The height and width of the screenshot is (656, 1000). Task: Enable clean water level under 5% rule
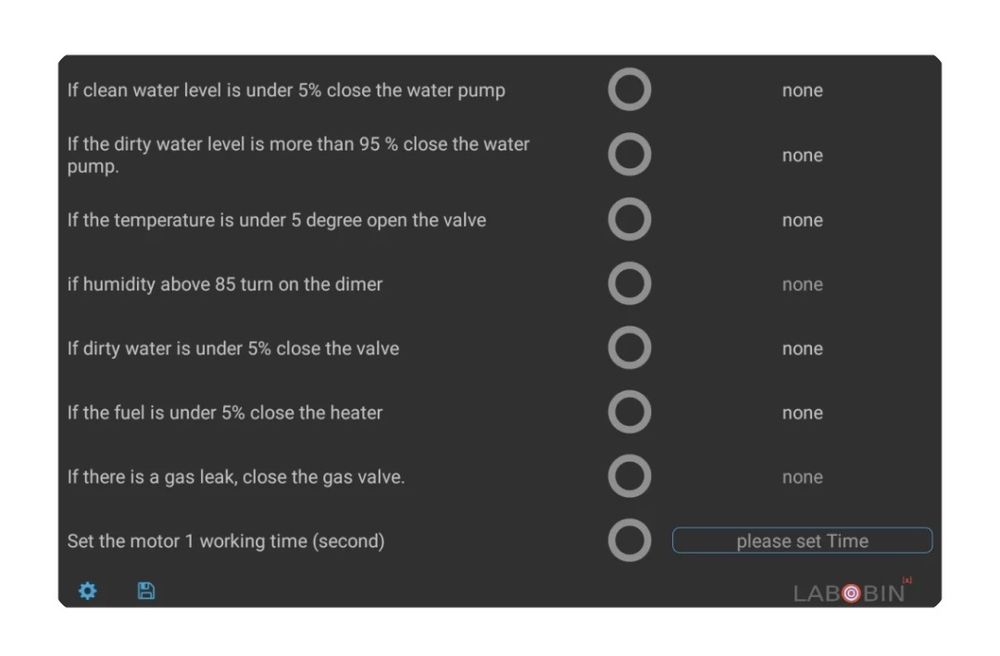tap(629, 90)
